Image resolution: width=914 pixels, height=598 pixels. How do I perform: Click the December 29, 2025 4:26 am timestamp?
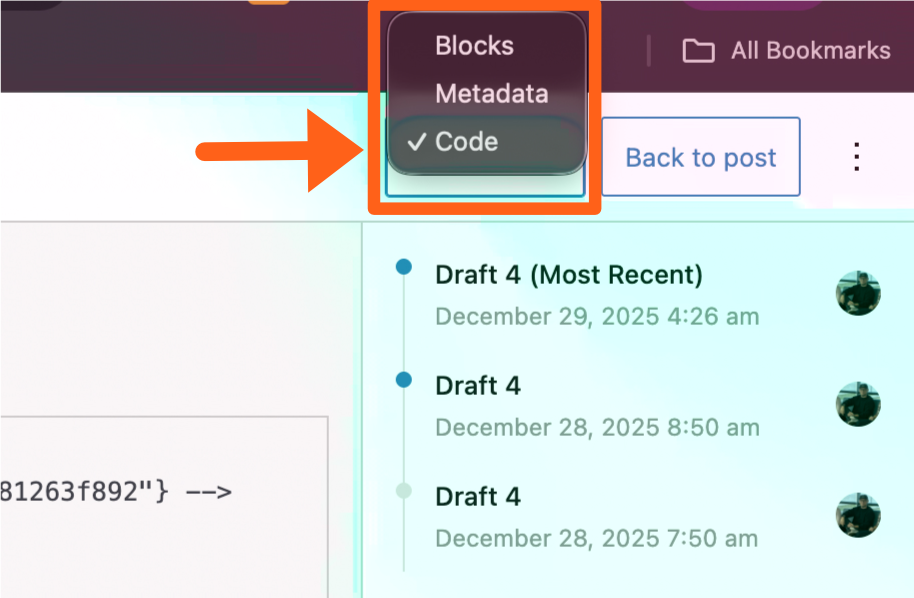597,317
